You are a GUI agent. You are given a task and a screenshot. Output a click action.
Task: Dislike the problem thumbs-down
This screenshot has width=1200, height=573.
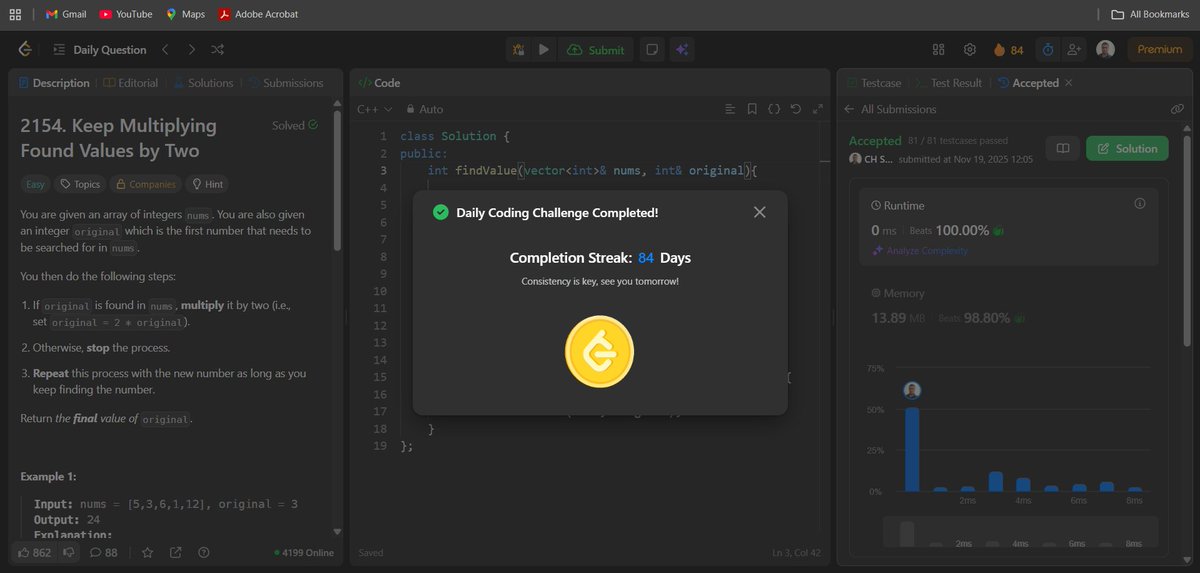69,552
